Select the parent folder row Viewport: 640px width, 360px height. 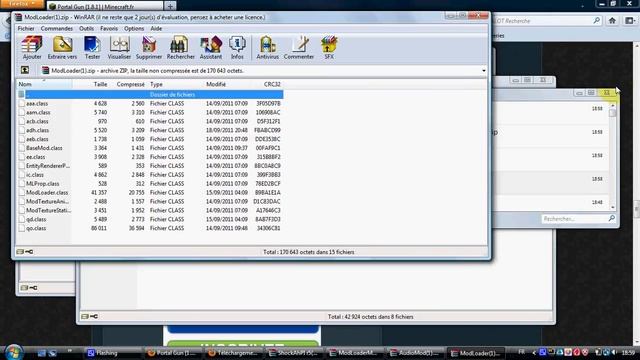pos(150,94)
